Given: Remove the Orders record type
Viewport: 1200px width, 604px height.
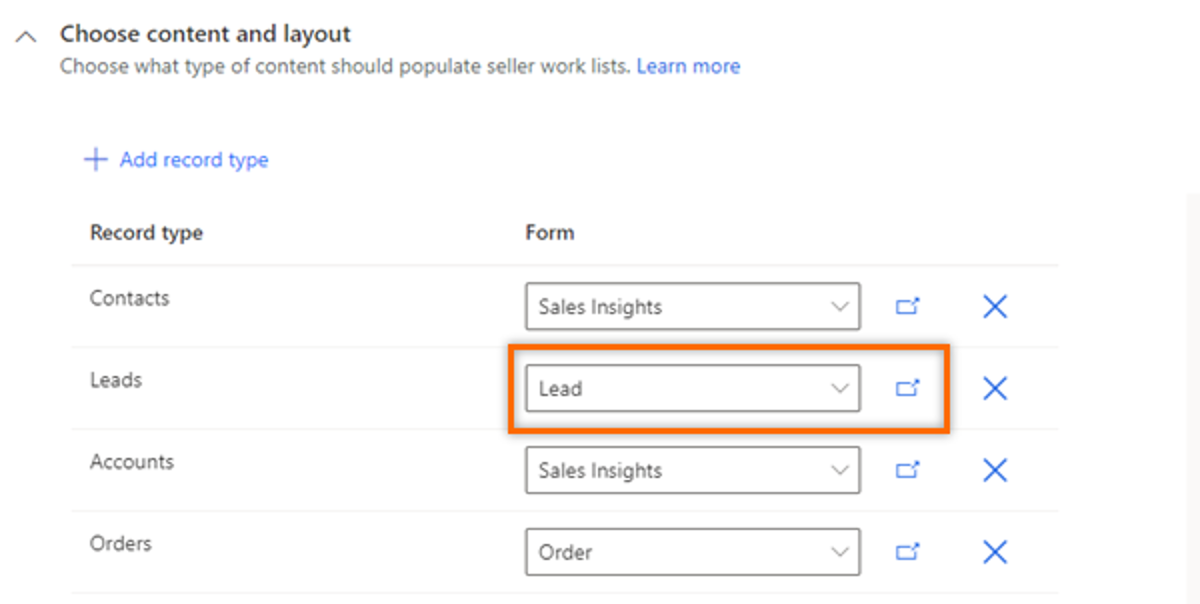Looking at the screenshot, I should point(994,553).
